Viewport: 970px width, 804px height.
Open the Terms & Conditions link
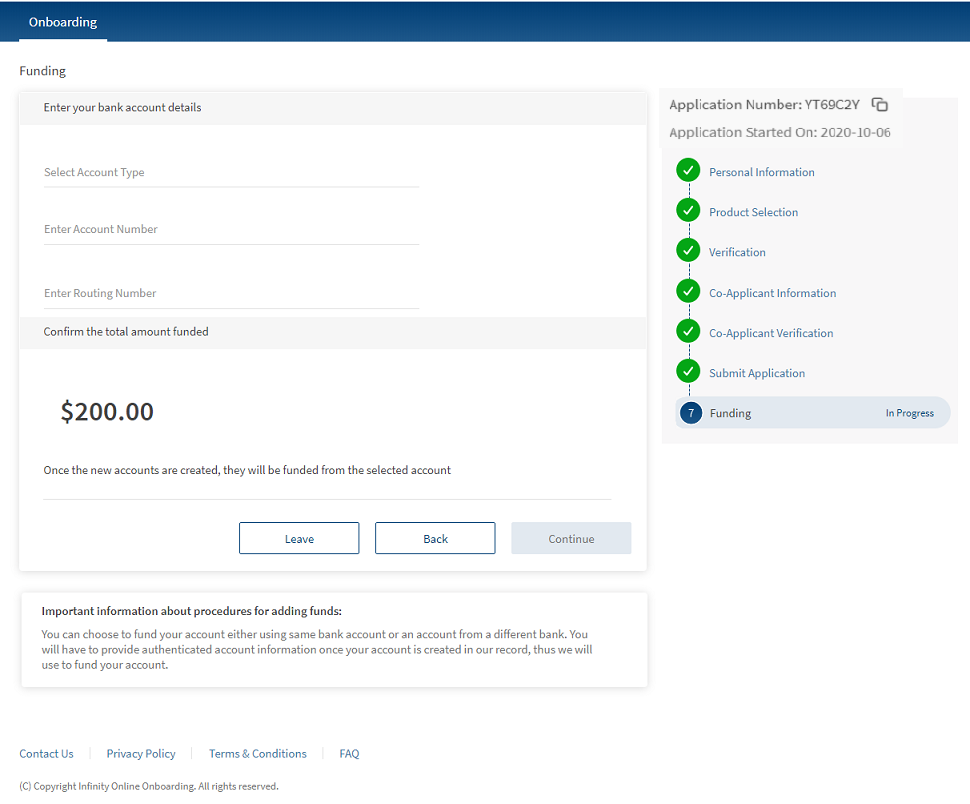click(x=258, y=754)
